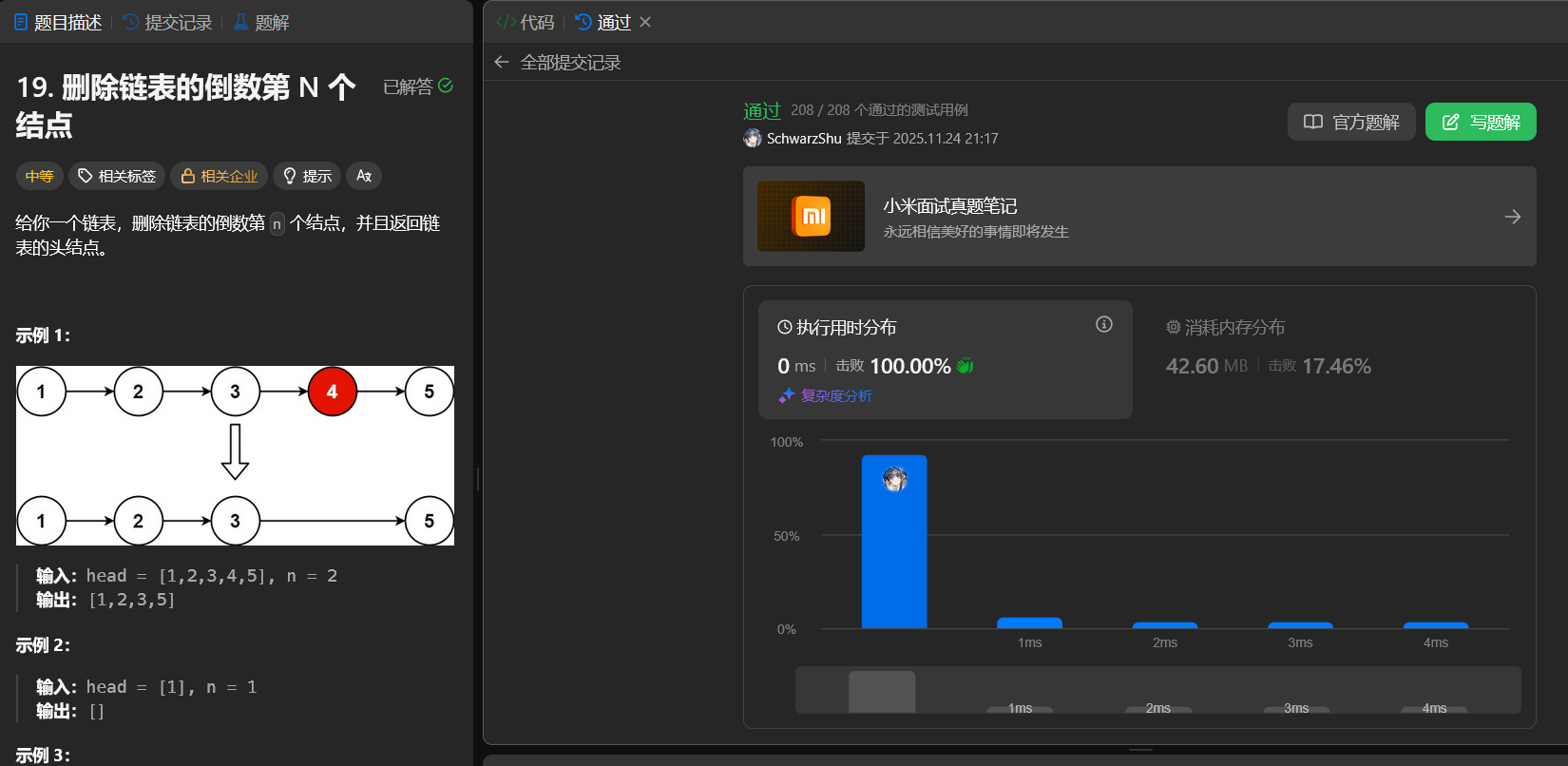Click the range slider handle below chart
Viewport: 1568px width, 766px height.
pyautogui.click(x=882, y=691)
